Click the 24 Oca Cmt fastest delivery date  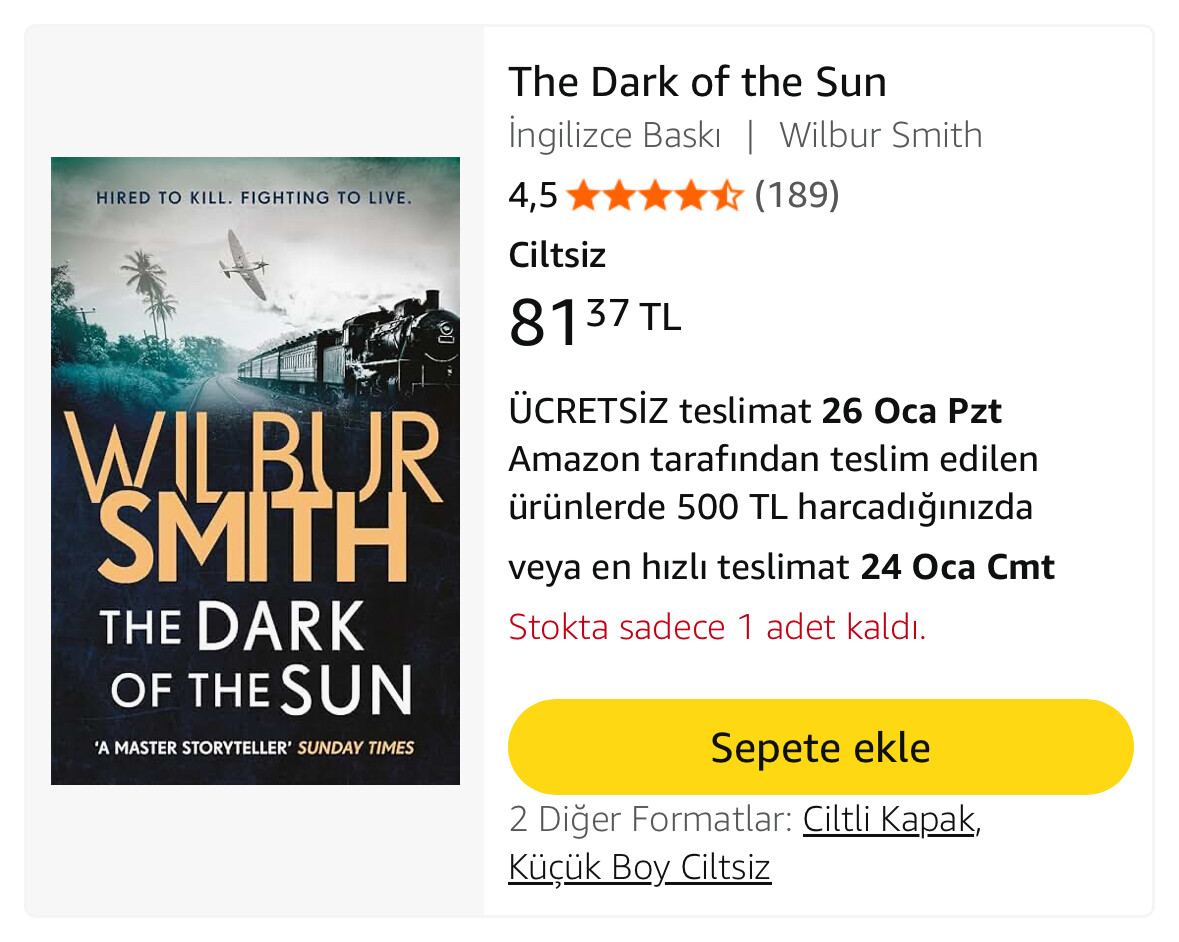[957, 567]
